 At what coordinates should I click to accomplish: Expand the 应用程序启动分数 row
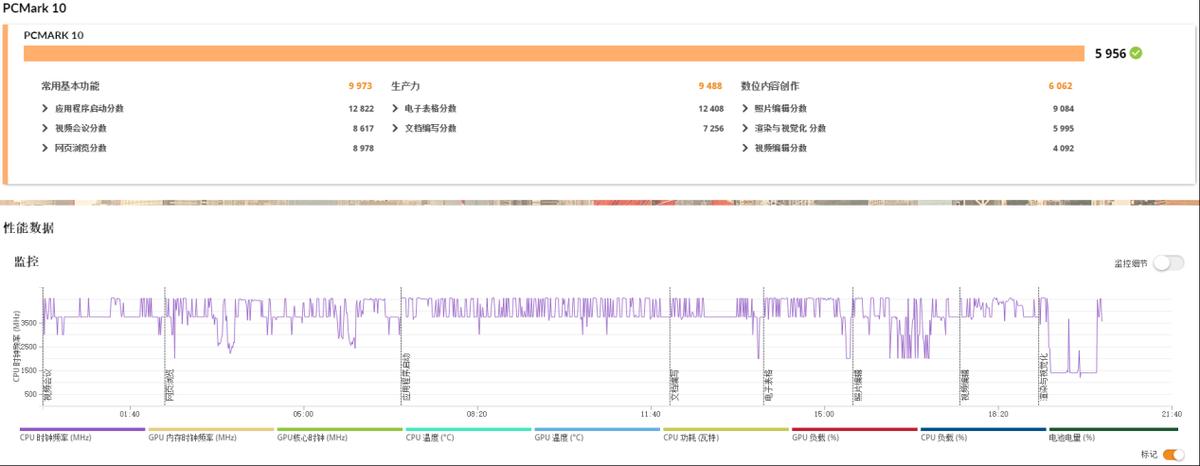click(45, 109)
